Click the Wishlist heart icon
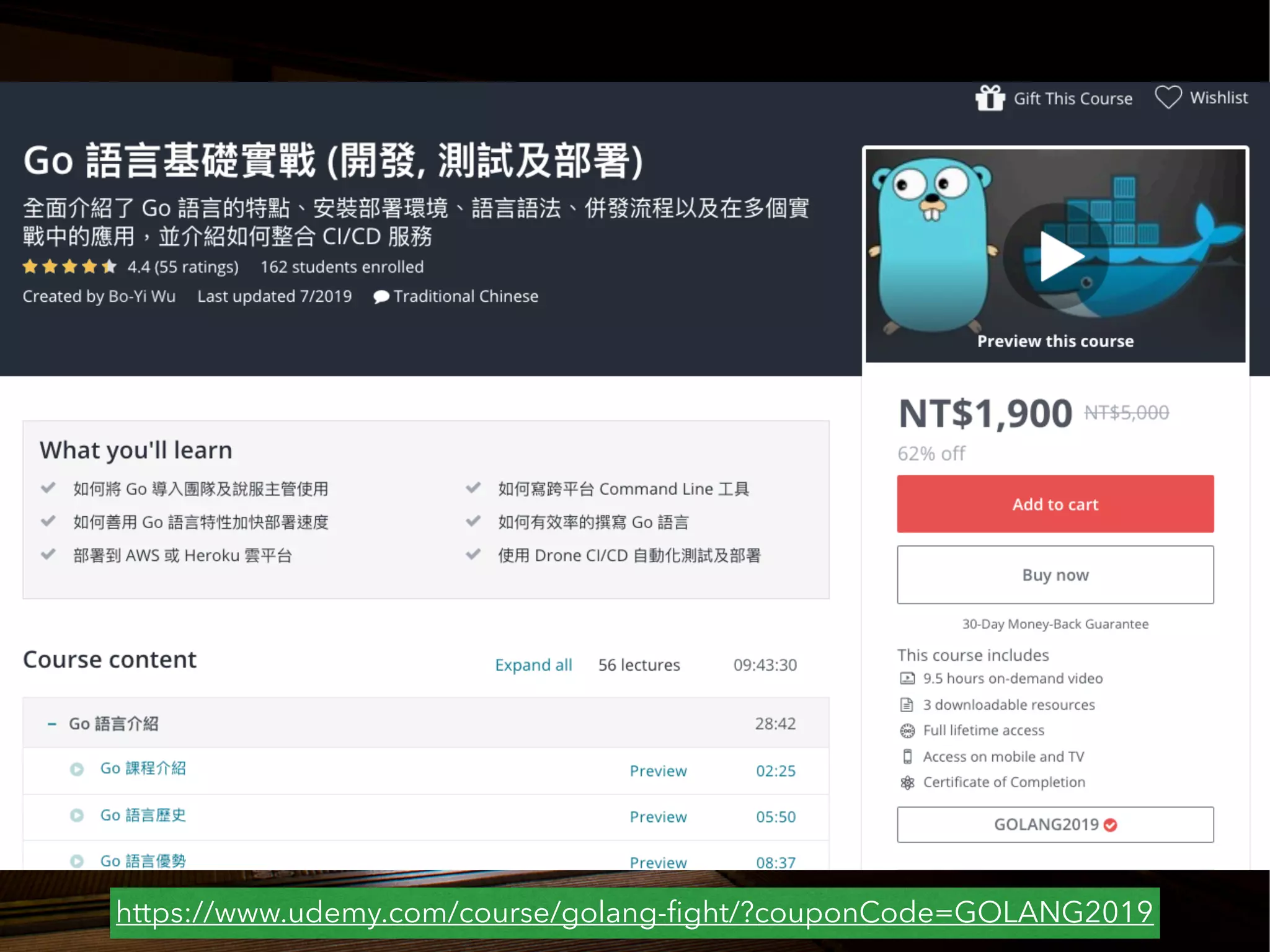 coord(1168,98)
